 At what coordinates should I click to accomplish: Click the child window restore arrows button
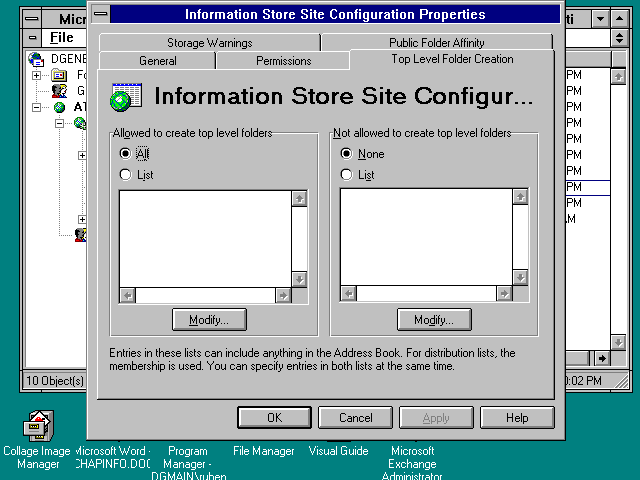pos(619,38)
